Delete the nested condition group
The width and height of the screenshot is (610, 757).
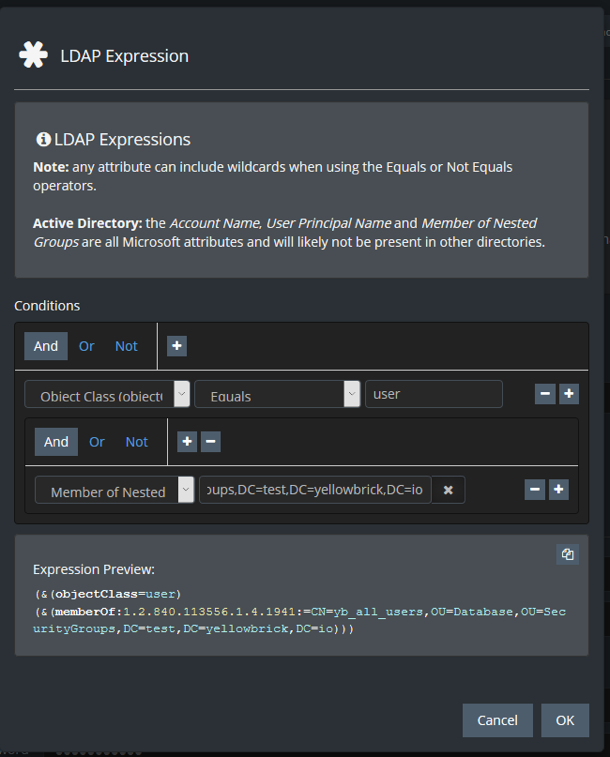point(211,441)
